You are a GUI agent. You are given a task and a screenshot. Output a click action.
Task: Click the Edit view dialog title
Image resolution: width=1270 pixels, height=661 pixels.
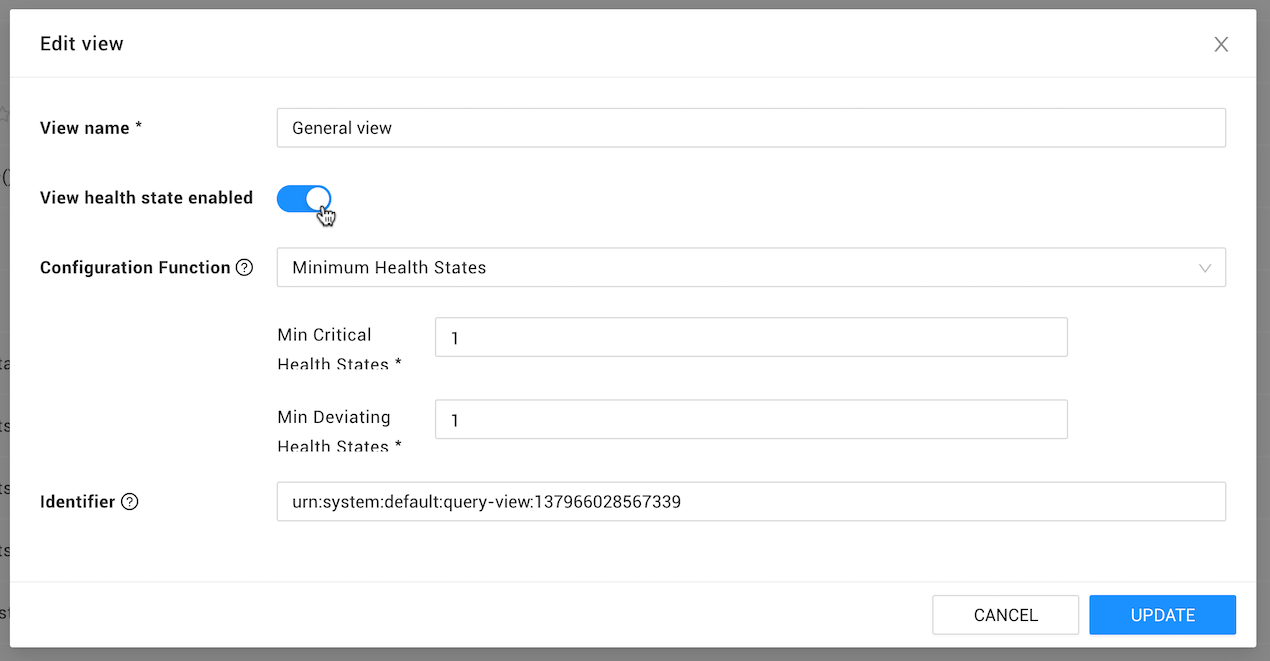pos(81,44)
